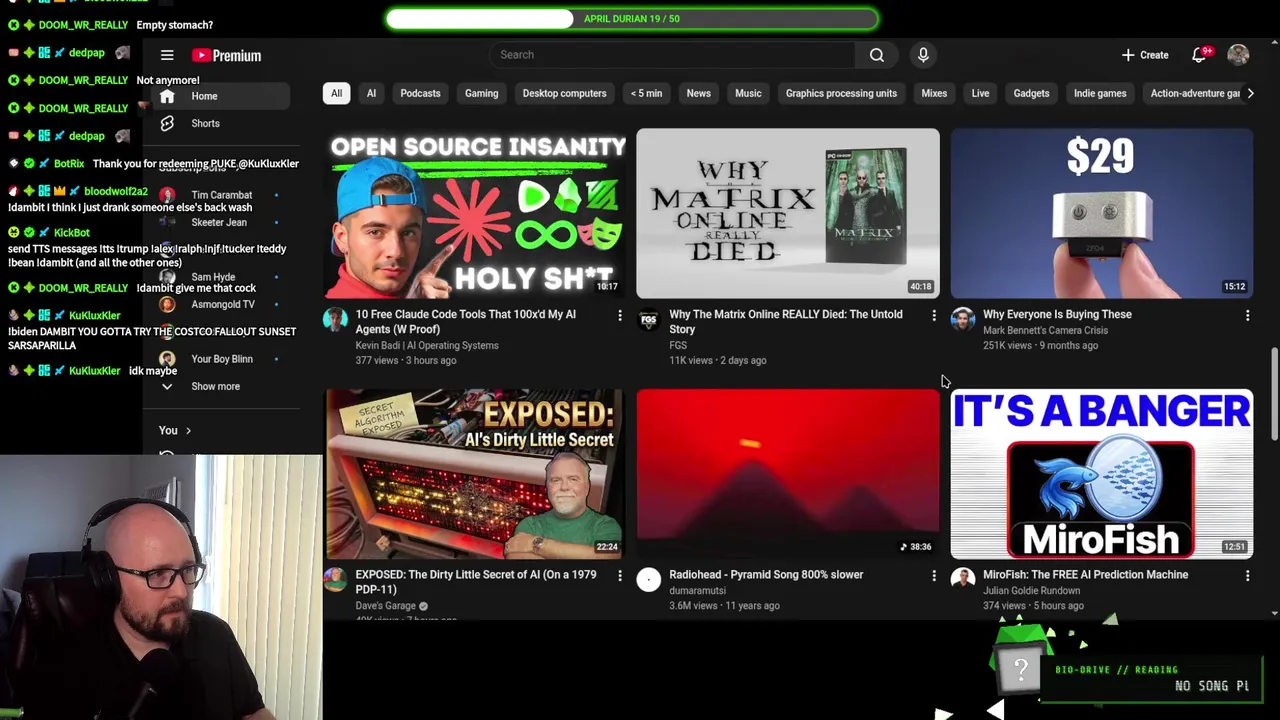This screenshot has width=1280, height=720.
Task: Focus the YouTube search field
Action: click(x=672, y=55)
